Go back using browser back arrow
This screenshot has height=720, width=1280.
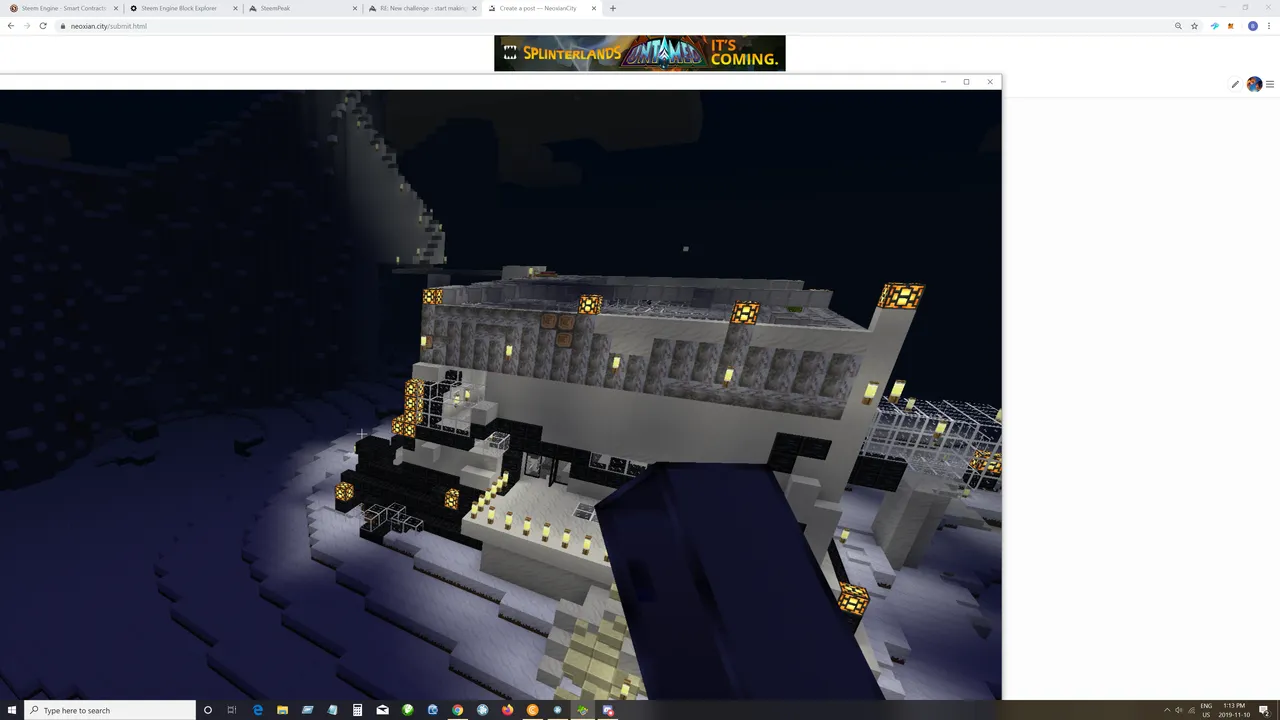click(10, 26)
